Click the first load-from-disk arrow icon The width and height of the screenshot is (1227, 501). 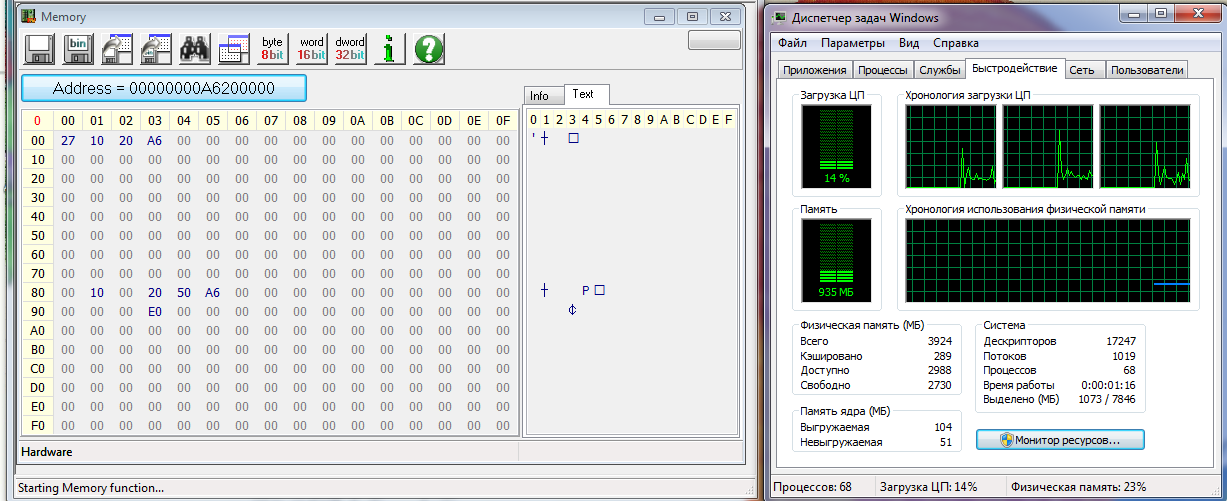(x=117, y=48)
